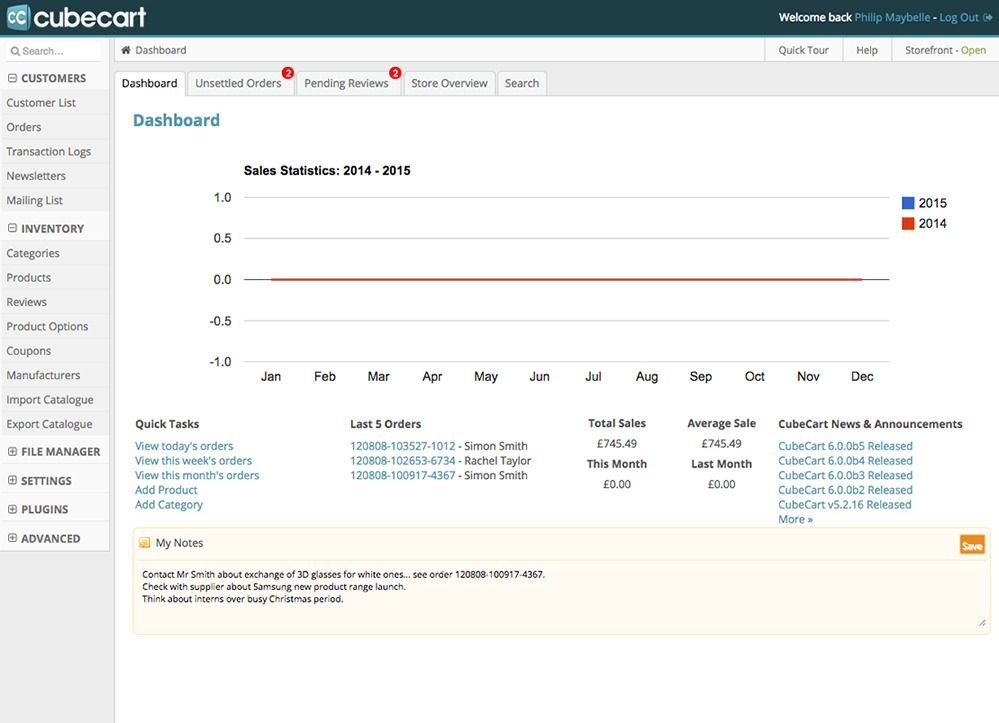Expand the Plugins sidebar section
The height and width of the screenshot is (723, 999).
click(12, 510)
